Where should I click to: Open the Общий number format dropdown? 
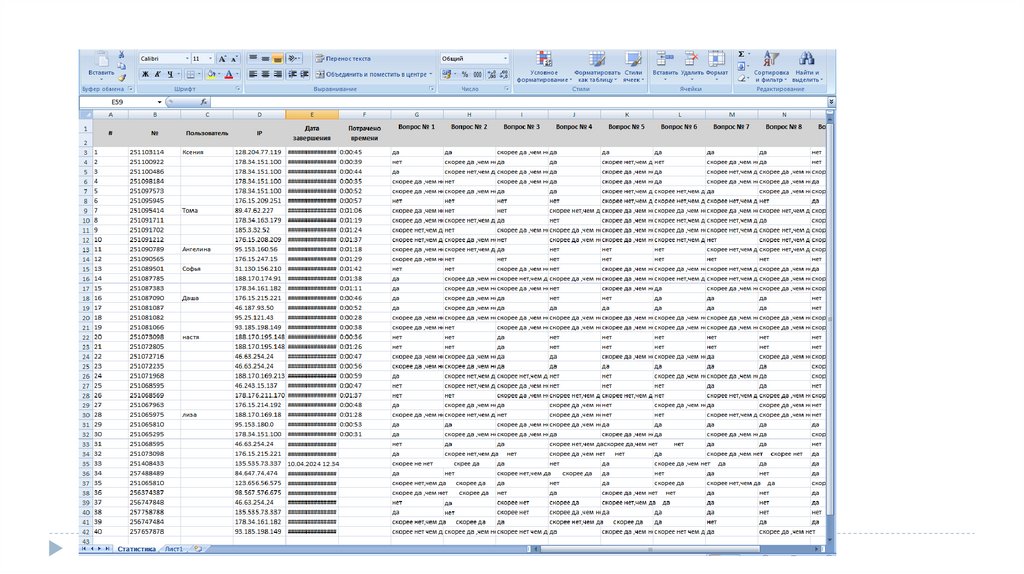point(506,59)
